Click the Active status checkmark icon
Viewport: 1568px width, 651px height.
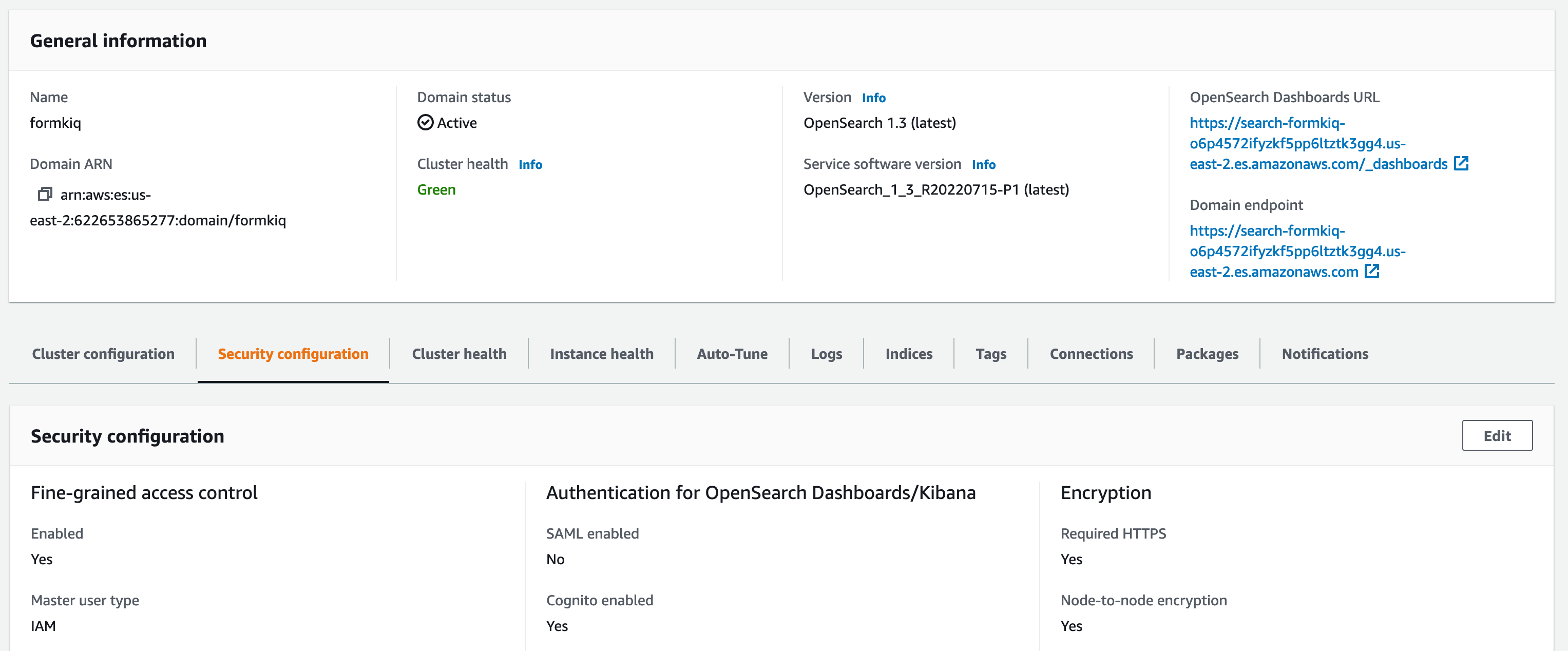tap(426, 123)
